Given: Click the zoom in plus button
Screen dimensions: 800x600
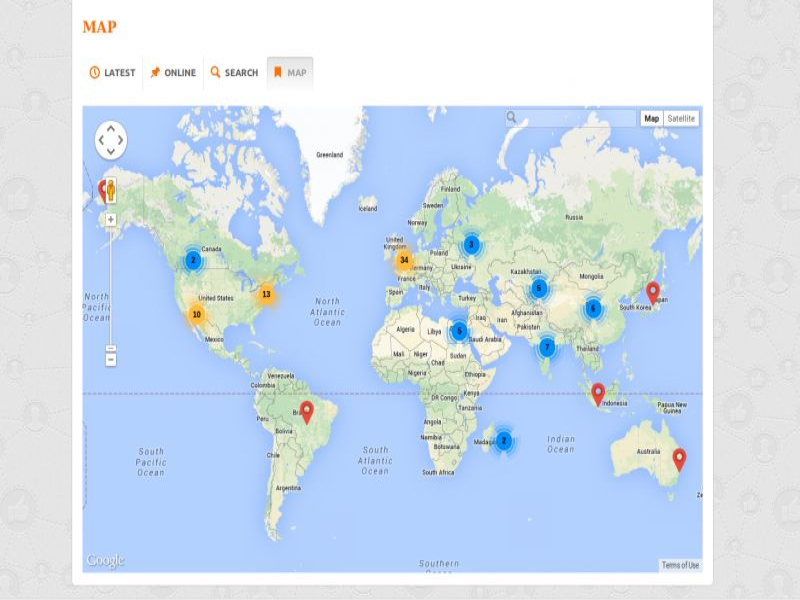Looking at the screenshot, I should 111,219.
